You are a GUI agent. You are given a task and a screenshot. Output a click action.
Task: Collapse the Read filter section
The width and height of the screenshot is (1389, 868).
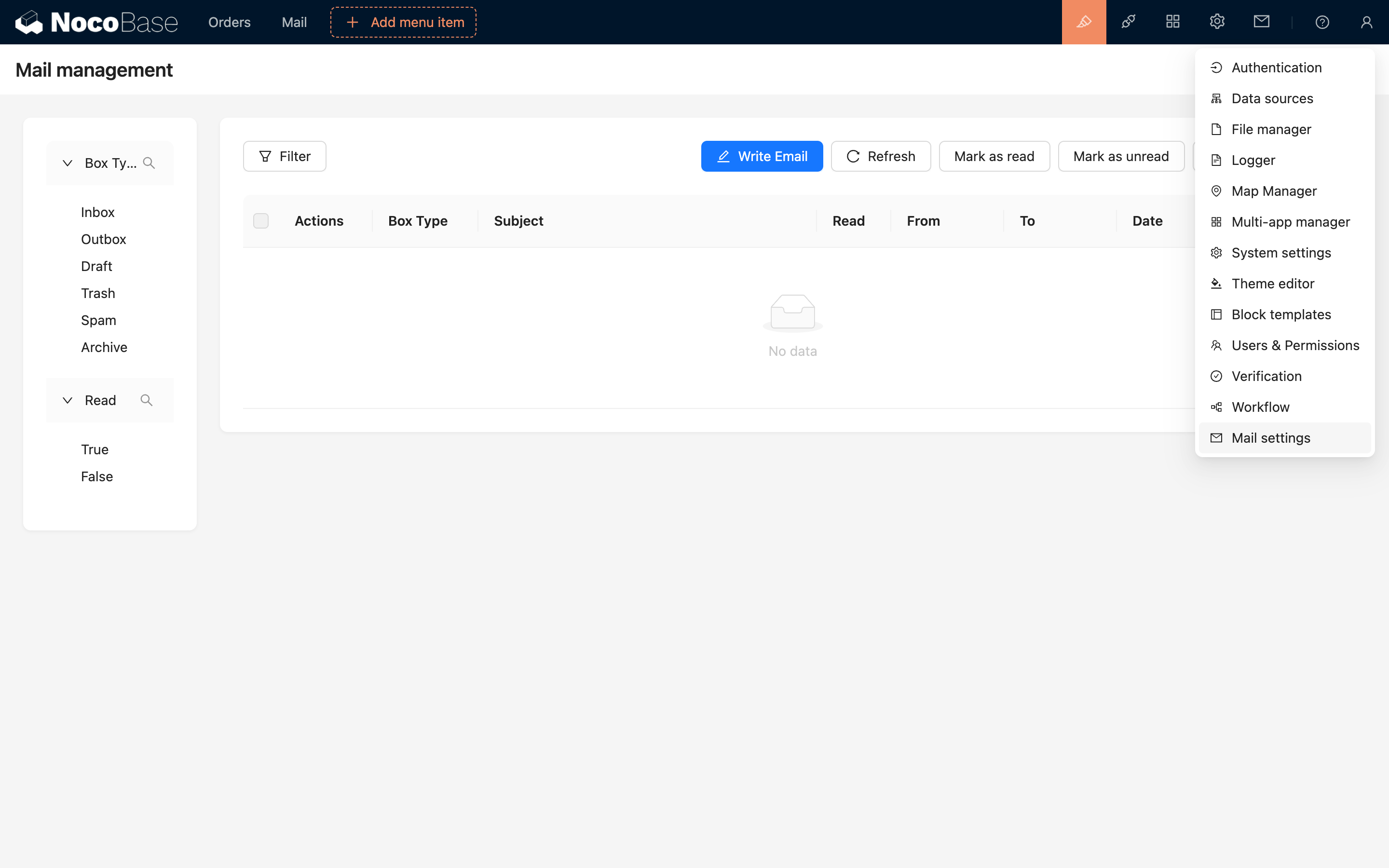(x=67, y=400)
